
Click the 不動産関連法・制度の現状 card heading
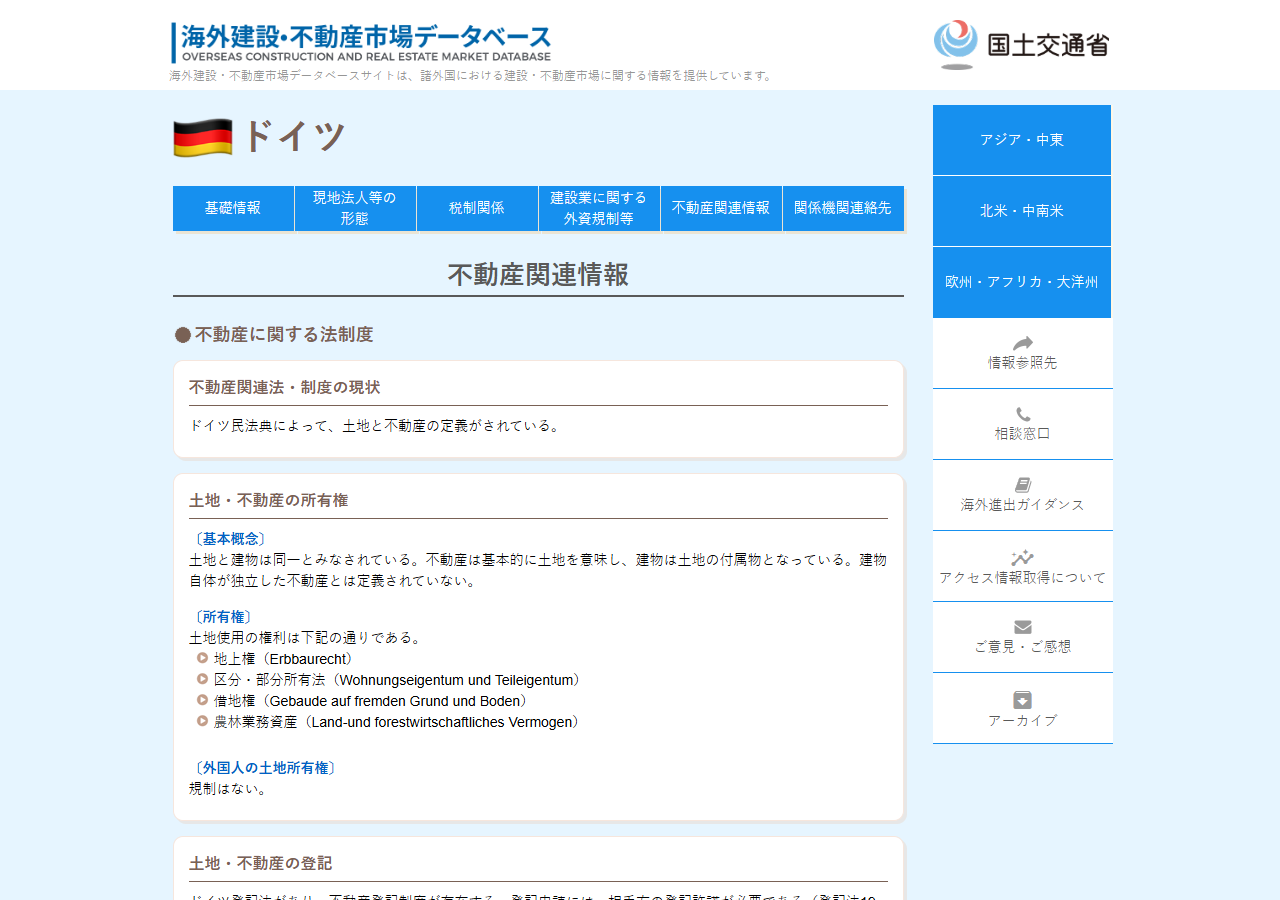coord(285,387)
